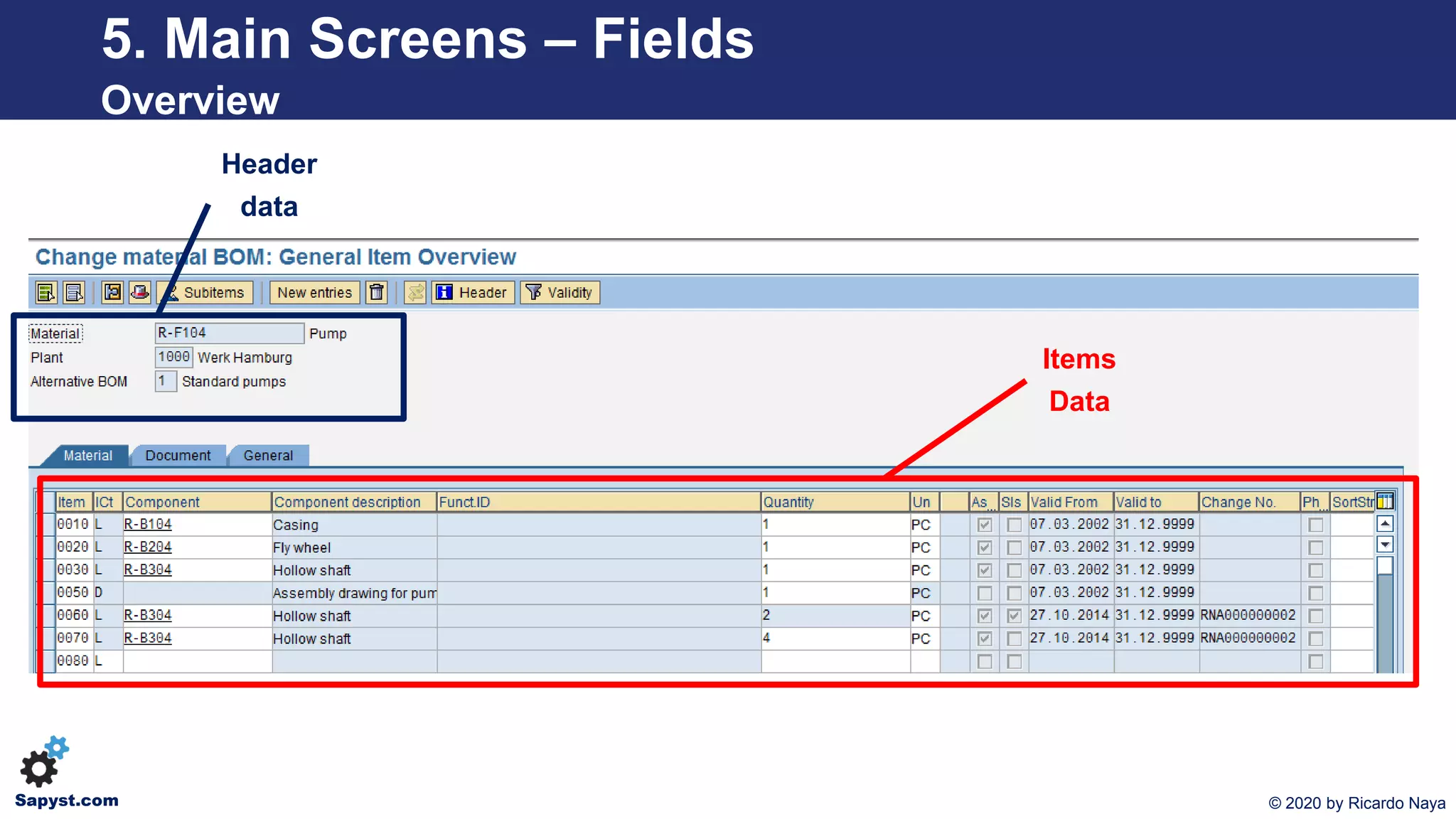Image resolution: width=1456 pixels, height=819 pixels.
Task: Delete selected item with trash icon
Action: pos(377,292)
